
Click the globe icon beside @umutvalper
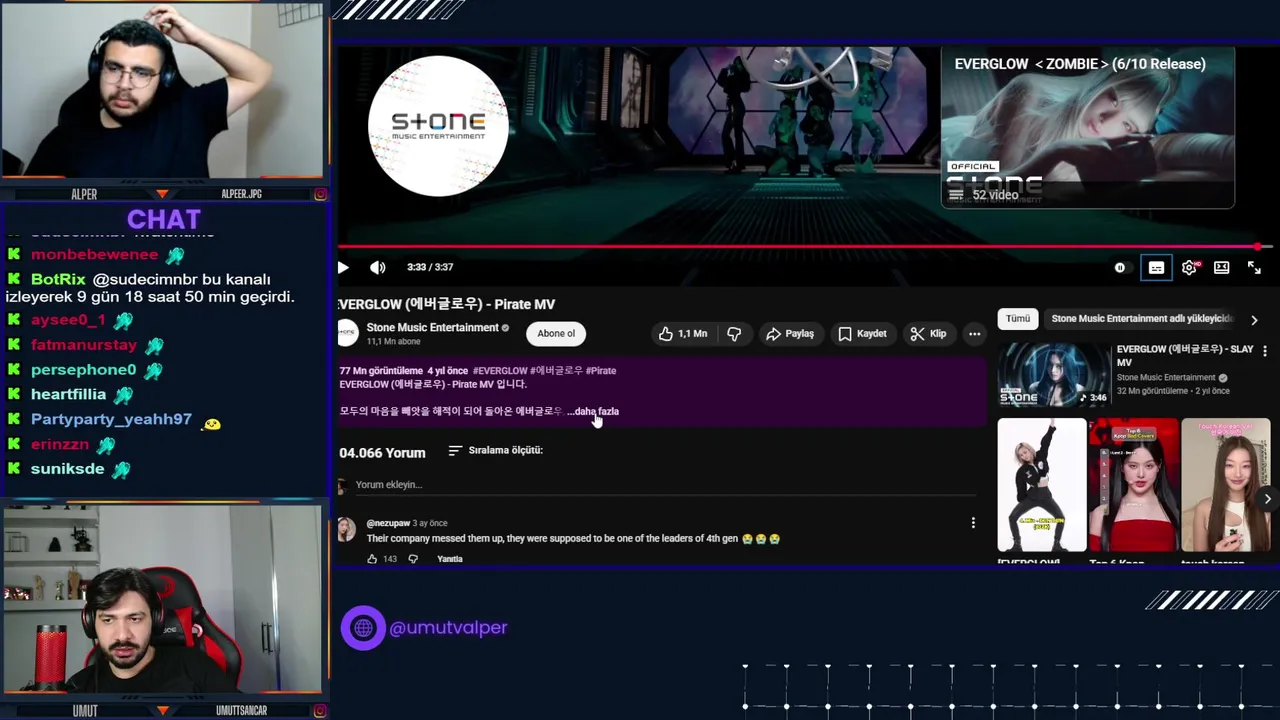[363, 628]
